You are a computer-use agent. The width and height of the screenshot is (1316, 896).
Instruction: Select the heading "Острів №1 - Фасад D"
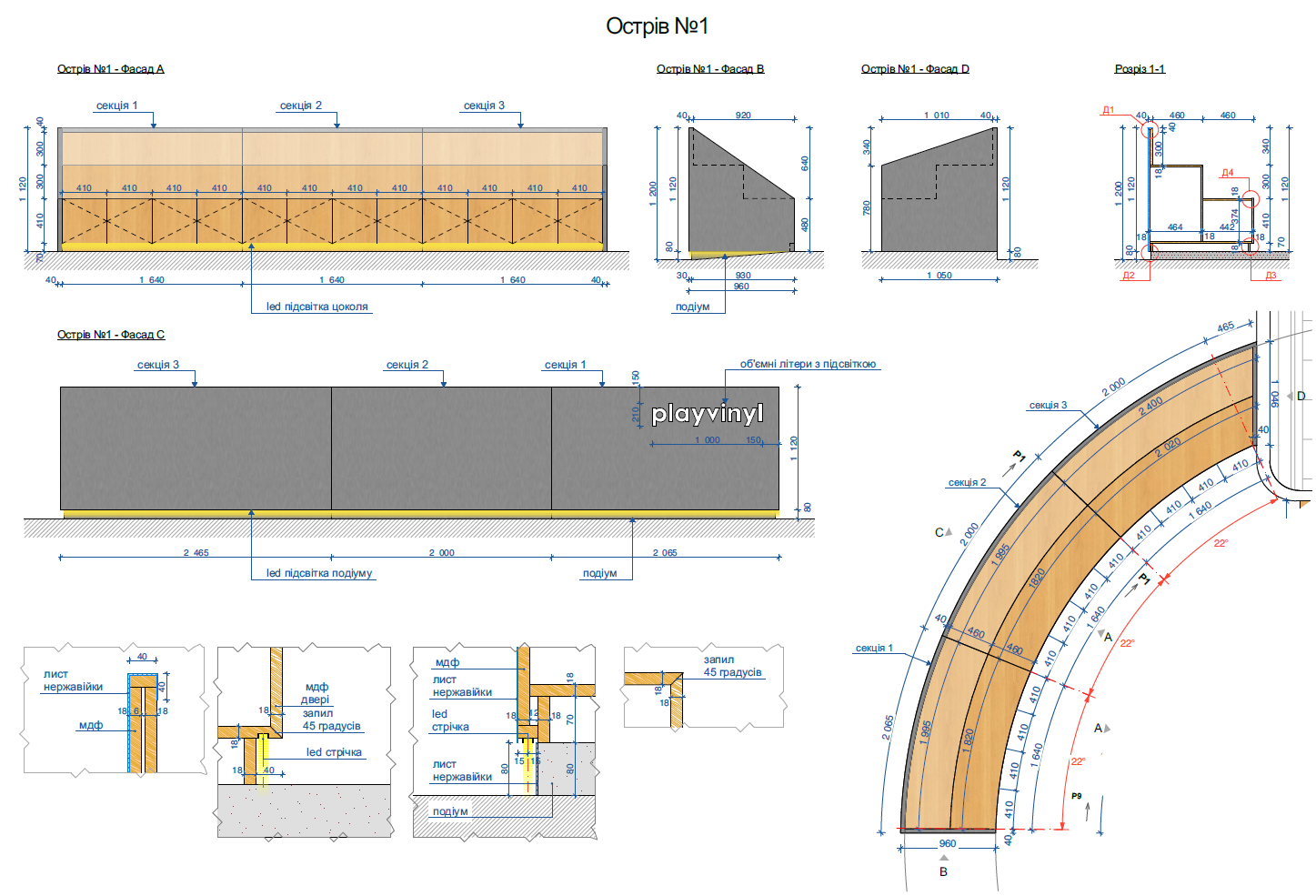[x=915, y=69]
